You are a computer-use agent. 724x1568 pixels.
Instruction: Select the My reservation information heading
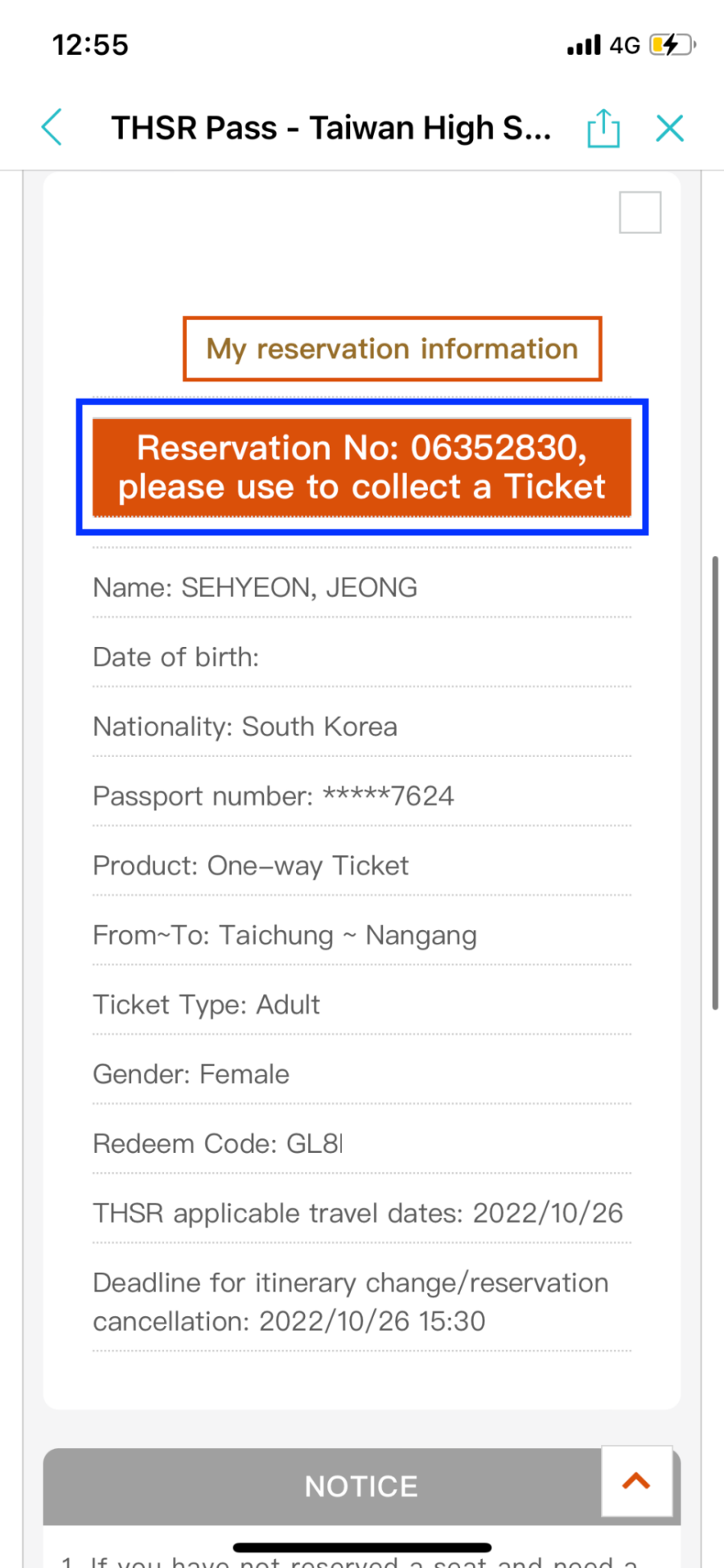pyautogui.click(x=393, y=349)
